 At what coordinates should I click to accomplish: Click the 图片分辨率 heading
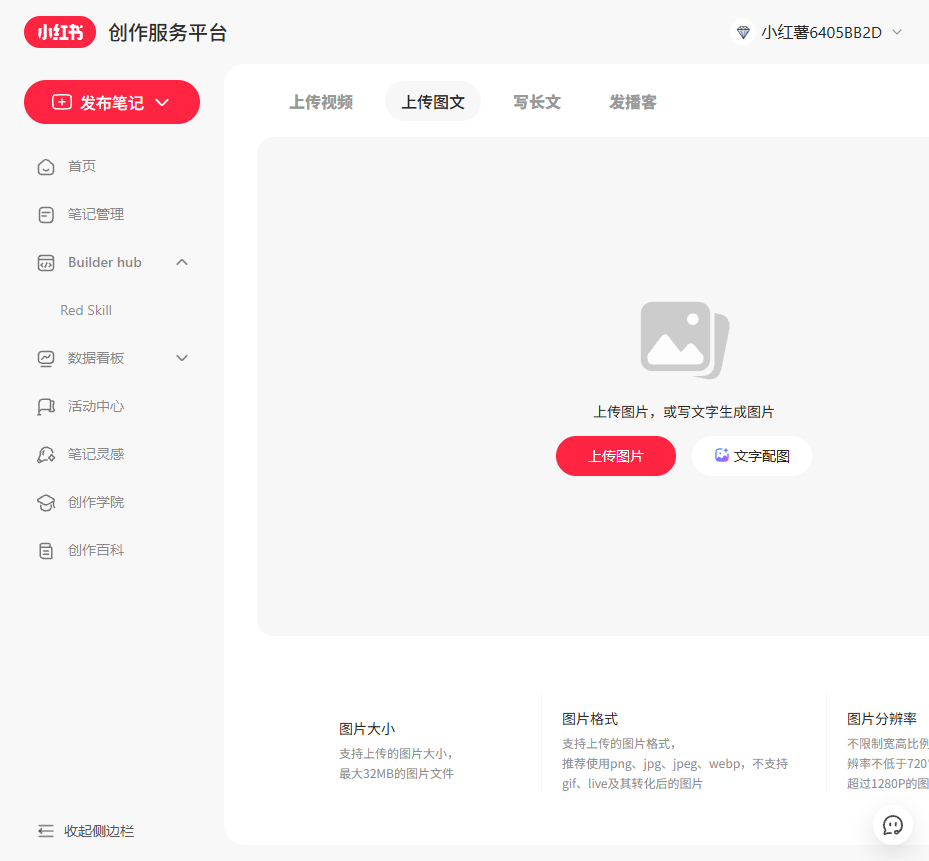882,719
